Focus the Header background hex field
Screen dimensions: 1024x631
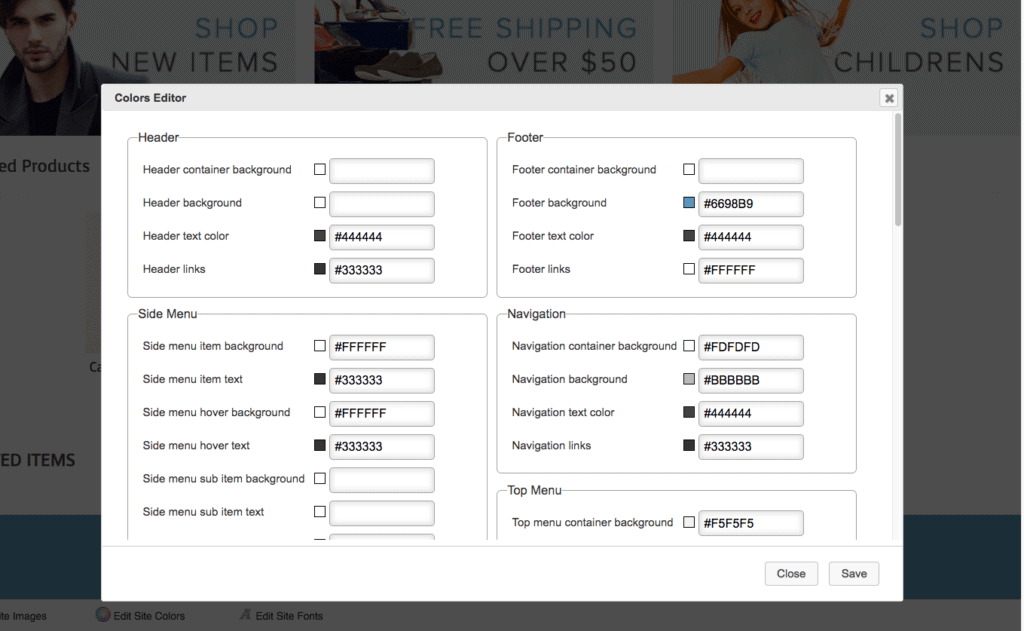tap(381, 204)
